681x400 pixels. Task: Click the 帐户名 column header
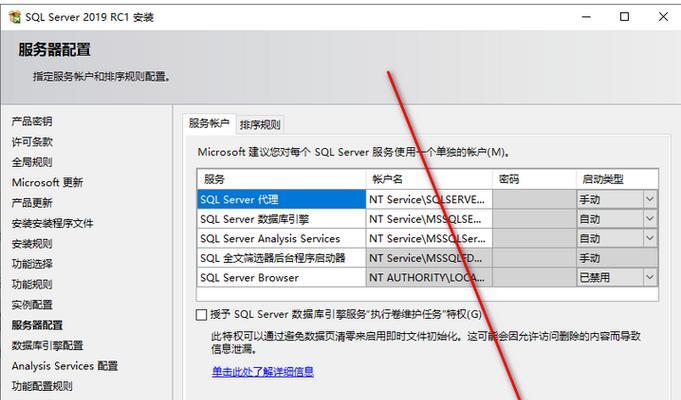tap(429, 179)
